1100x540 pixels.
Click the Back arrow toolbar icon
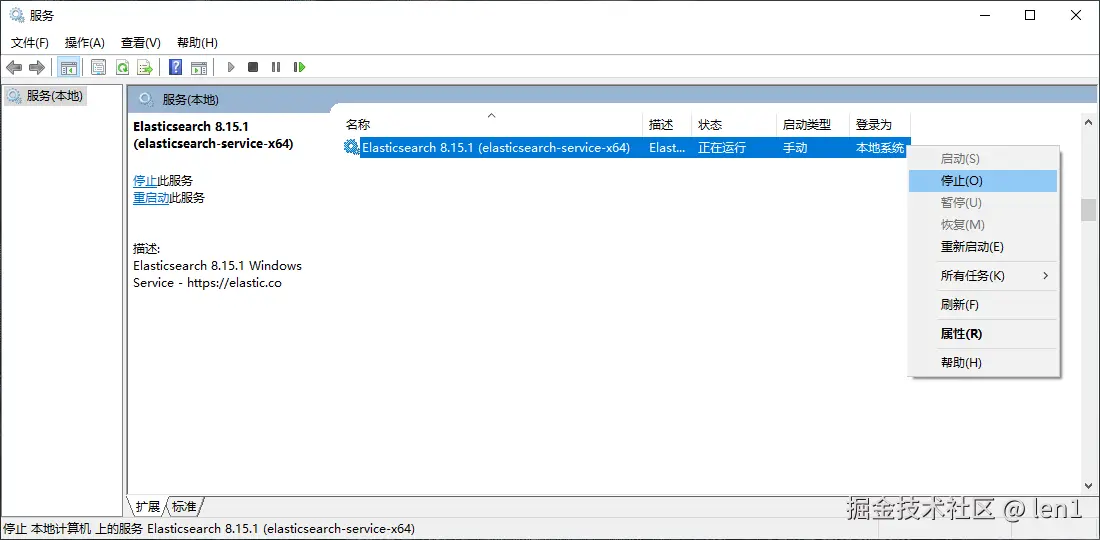13,67
